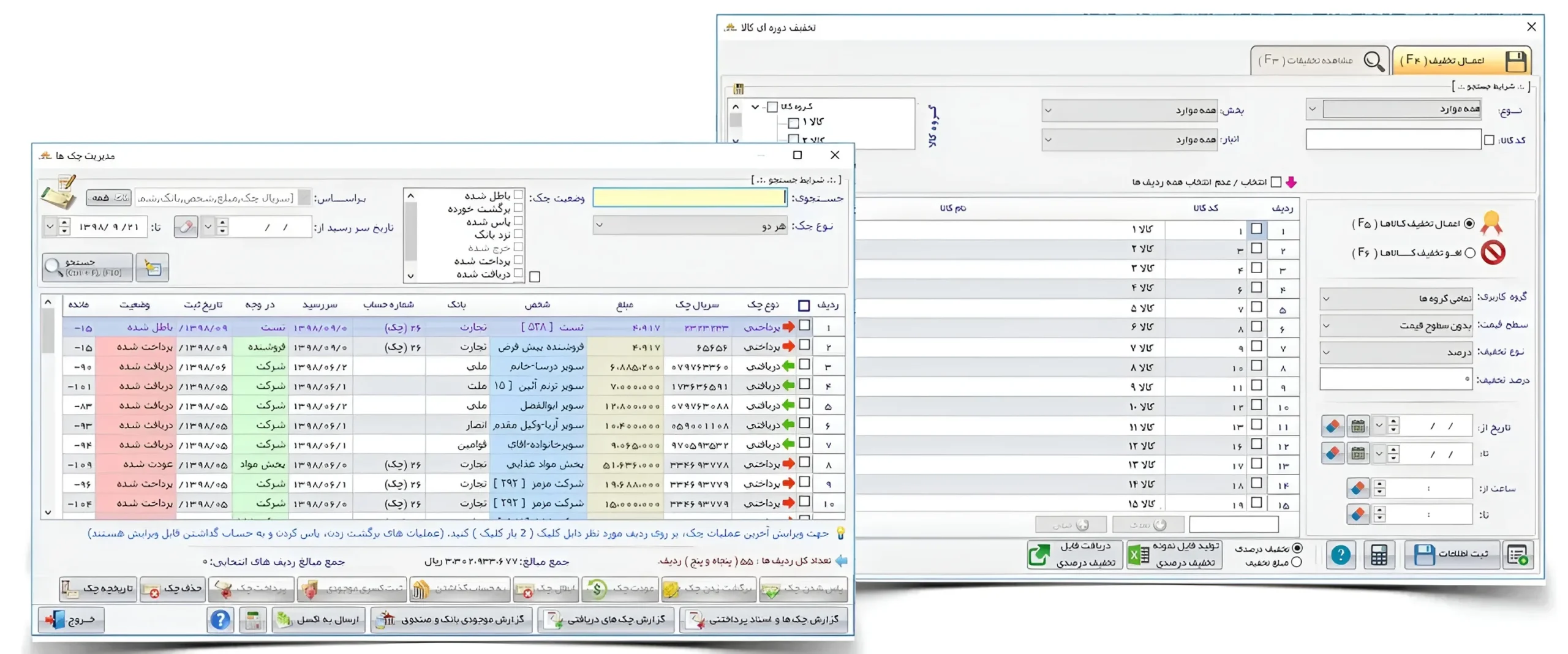Click send to Excel (ارسال به اکسل)
Image resolution: width=1568 pixels, height=654 pixels.
[x=318, y=620]
